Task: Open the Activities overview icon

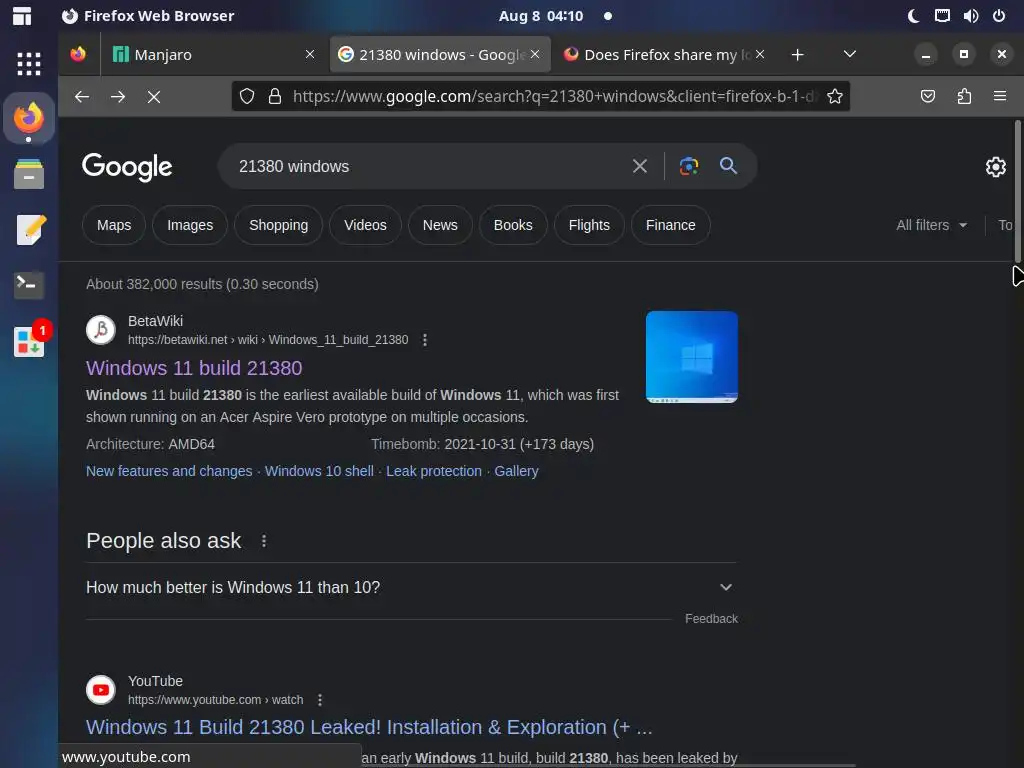Action: pyautogui.click(x=22, y=16)
